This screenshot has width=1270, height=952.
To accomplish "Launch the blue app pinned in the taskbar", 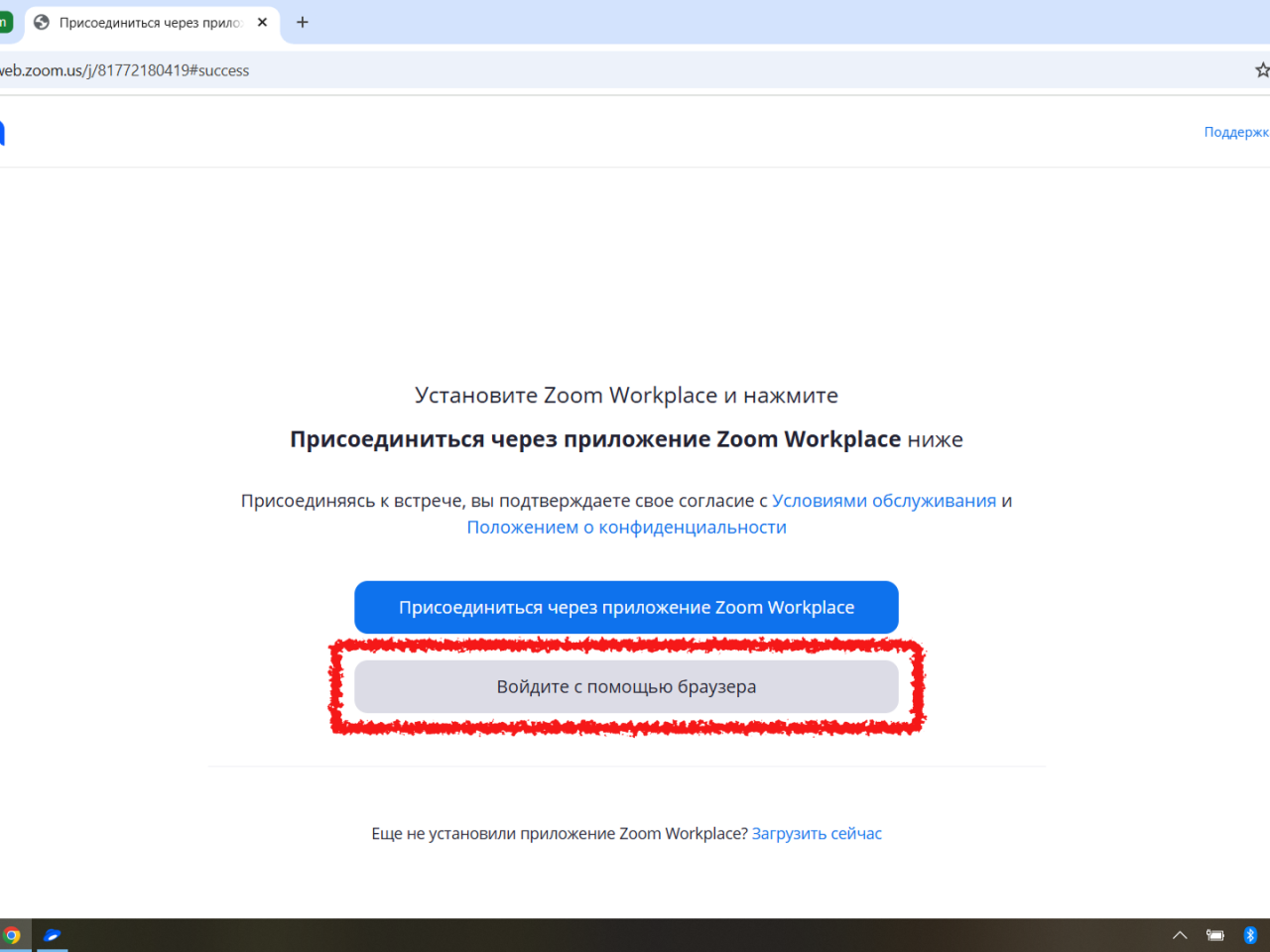I will 52,934.
